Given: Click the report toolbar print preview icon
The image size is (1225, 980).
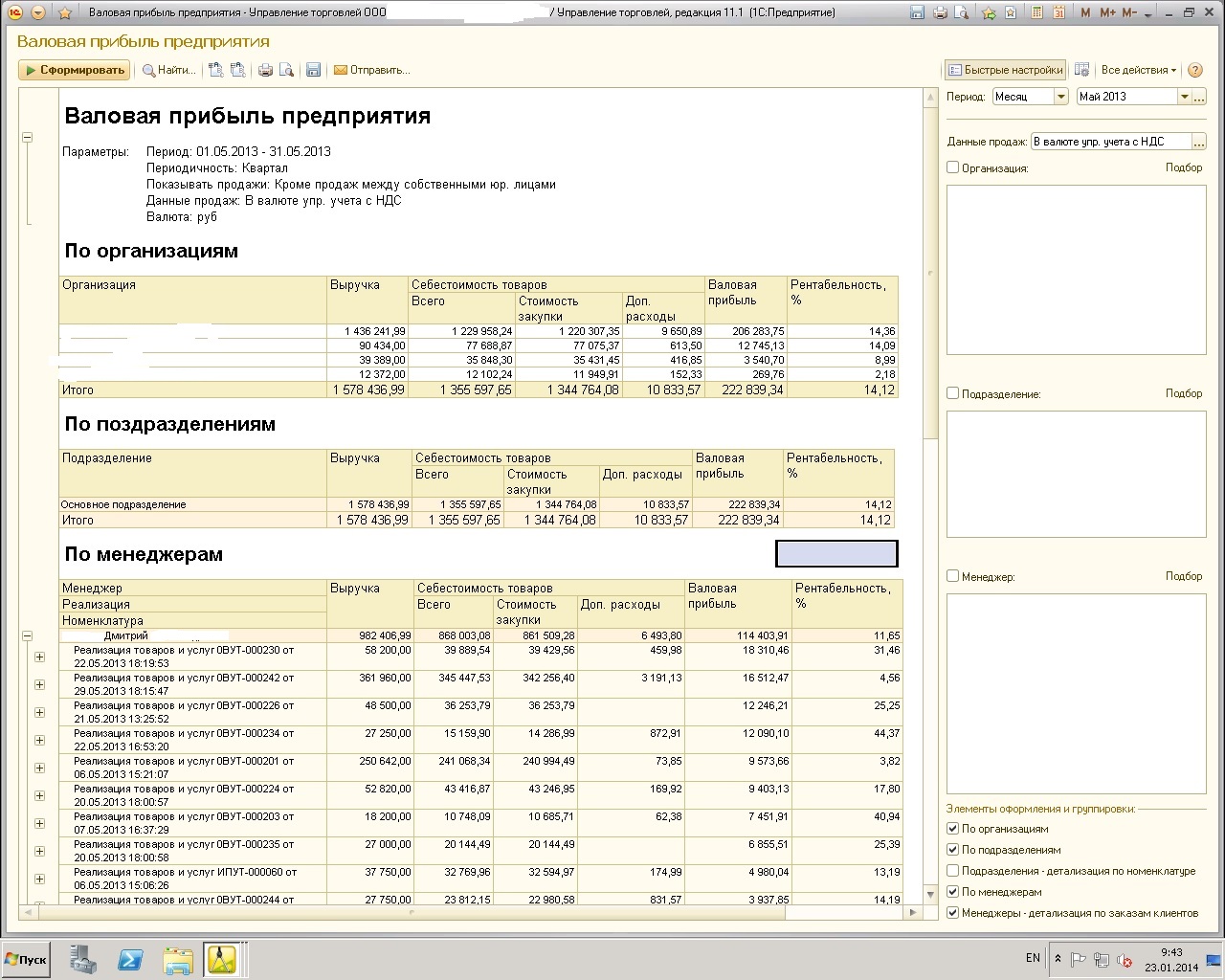Looking at the screenshot, I should point(285,70).
